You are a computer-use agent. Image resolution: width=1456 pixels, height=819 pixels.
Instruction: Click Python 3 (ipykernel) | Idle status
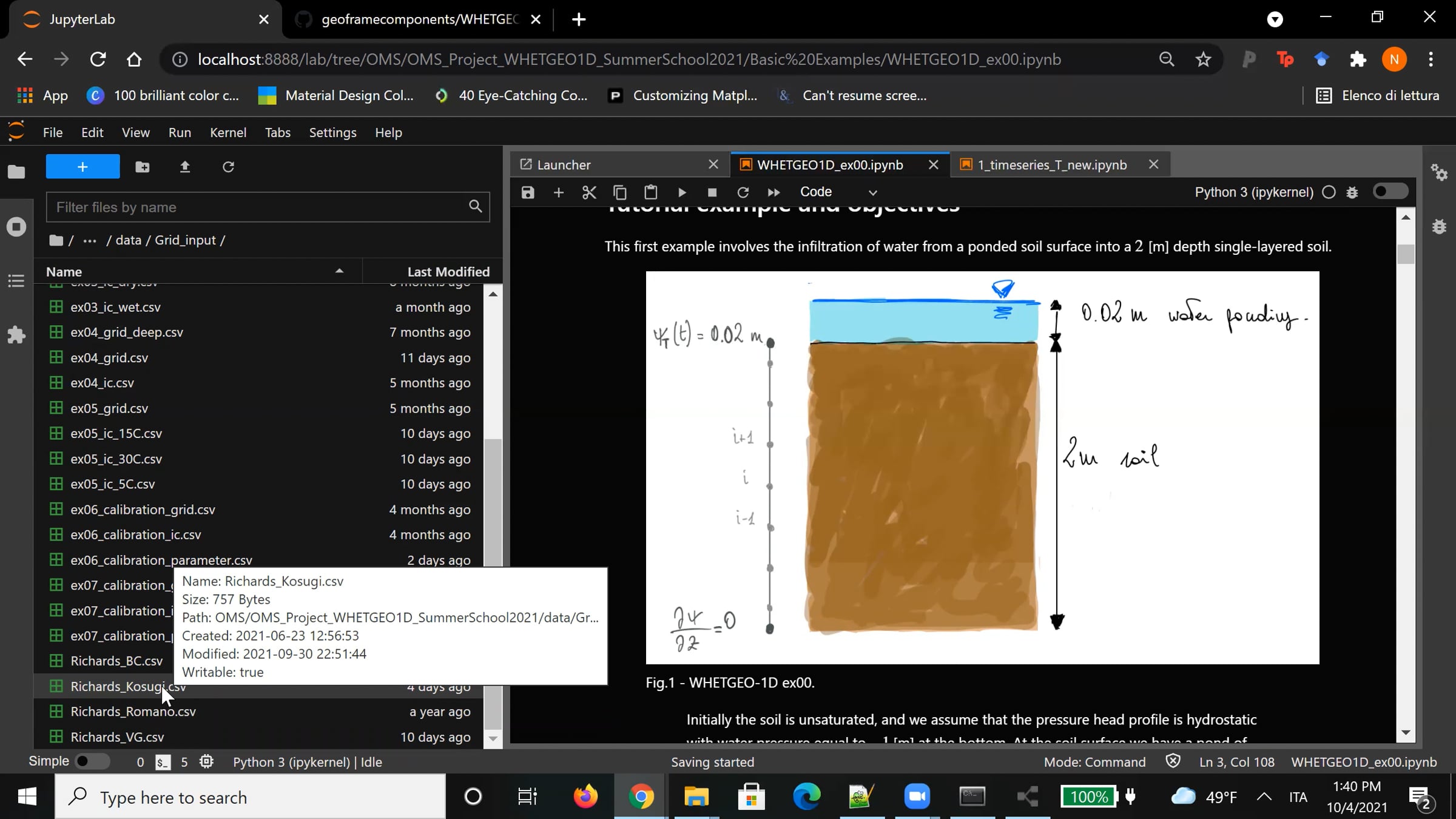point(308,762)
